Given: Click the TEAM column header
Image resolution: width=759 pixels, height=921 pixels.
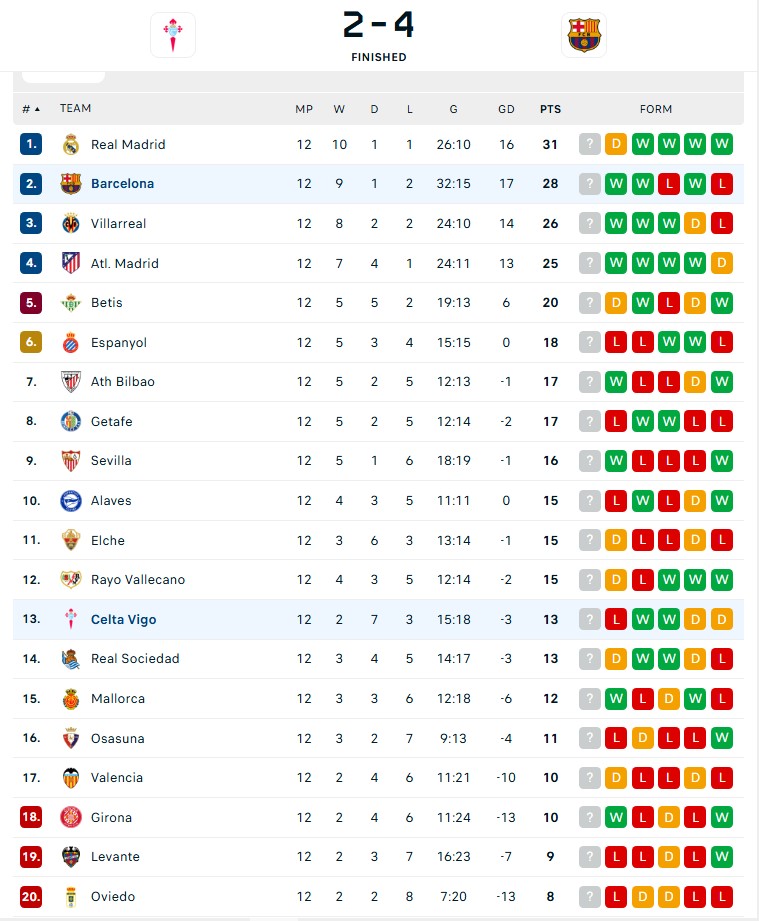Looking at the screenshot, I should pyautogui.click(x=75, y=109).
